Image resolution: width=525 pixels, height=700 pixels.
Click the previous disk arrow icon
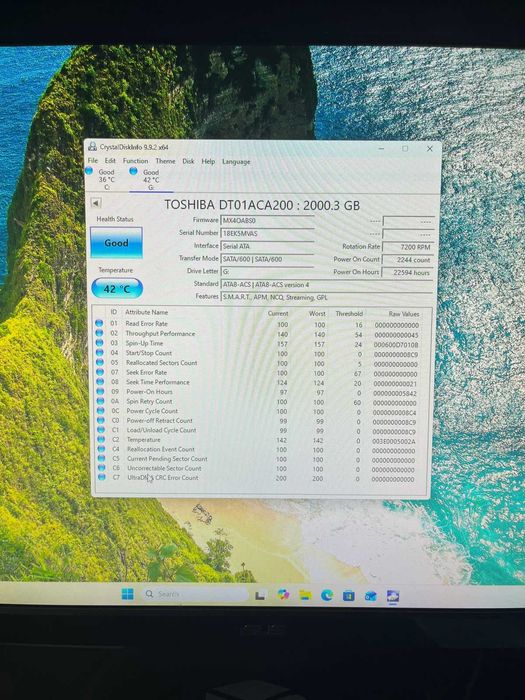(x=96, y=203)
